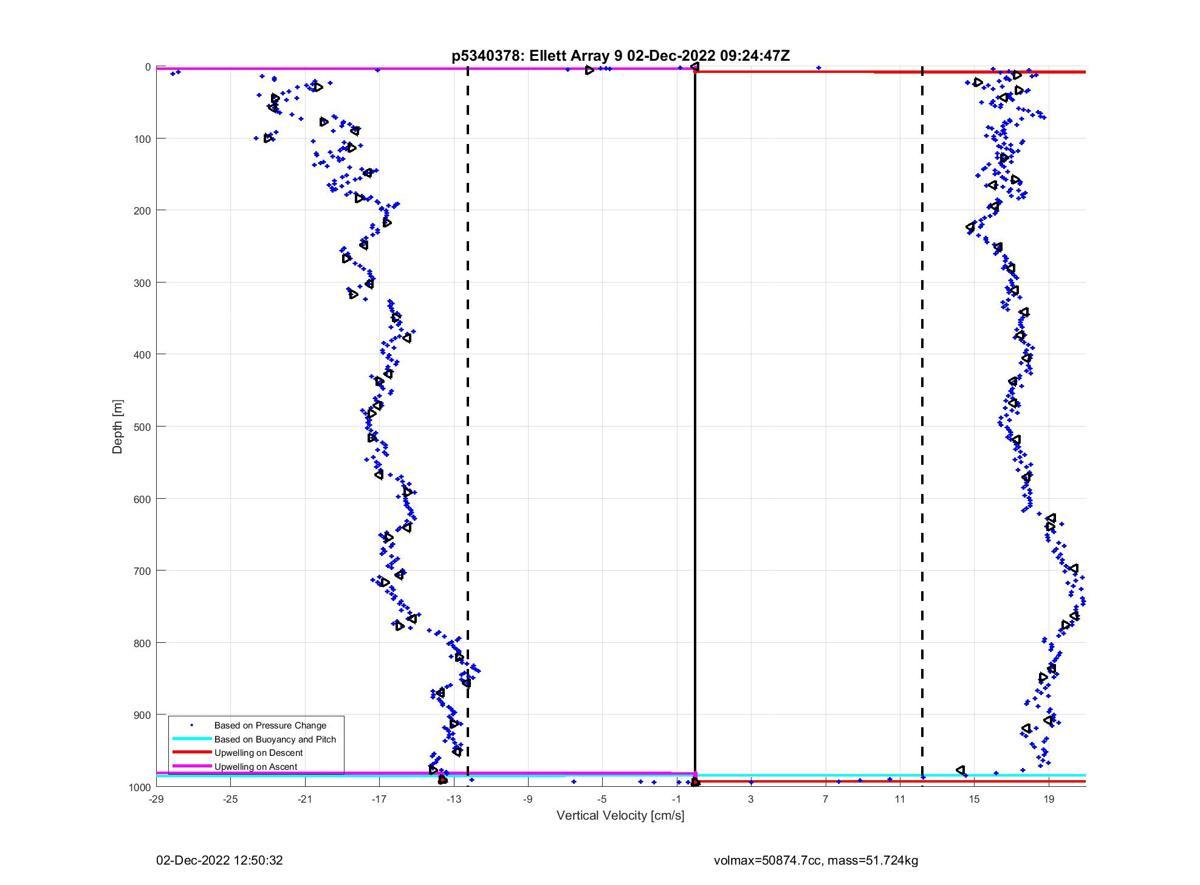
Task: Click the plot title p5340378 Ellett Array 9
Action: click(620, 56)
